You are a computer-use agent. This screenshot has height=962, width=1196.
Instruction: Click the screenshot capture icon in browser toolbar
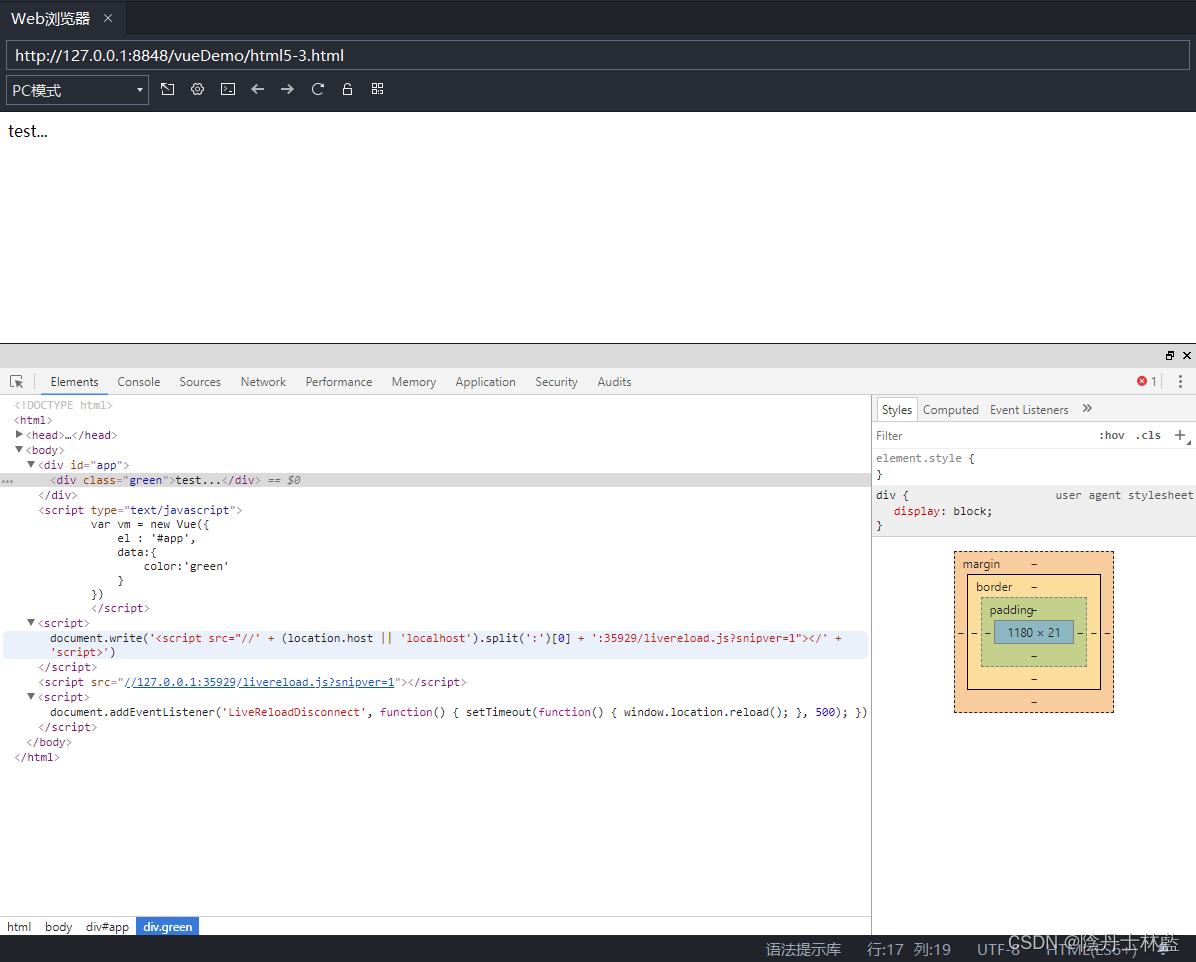point(168,89)
